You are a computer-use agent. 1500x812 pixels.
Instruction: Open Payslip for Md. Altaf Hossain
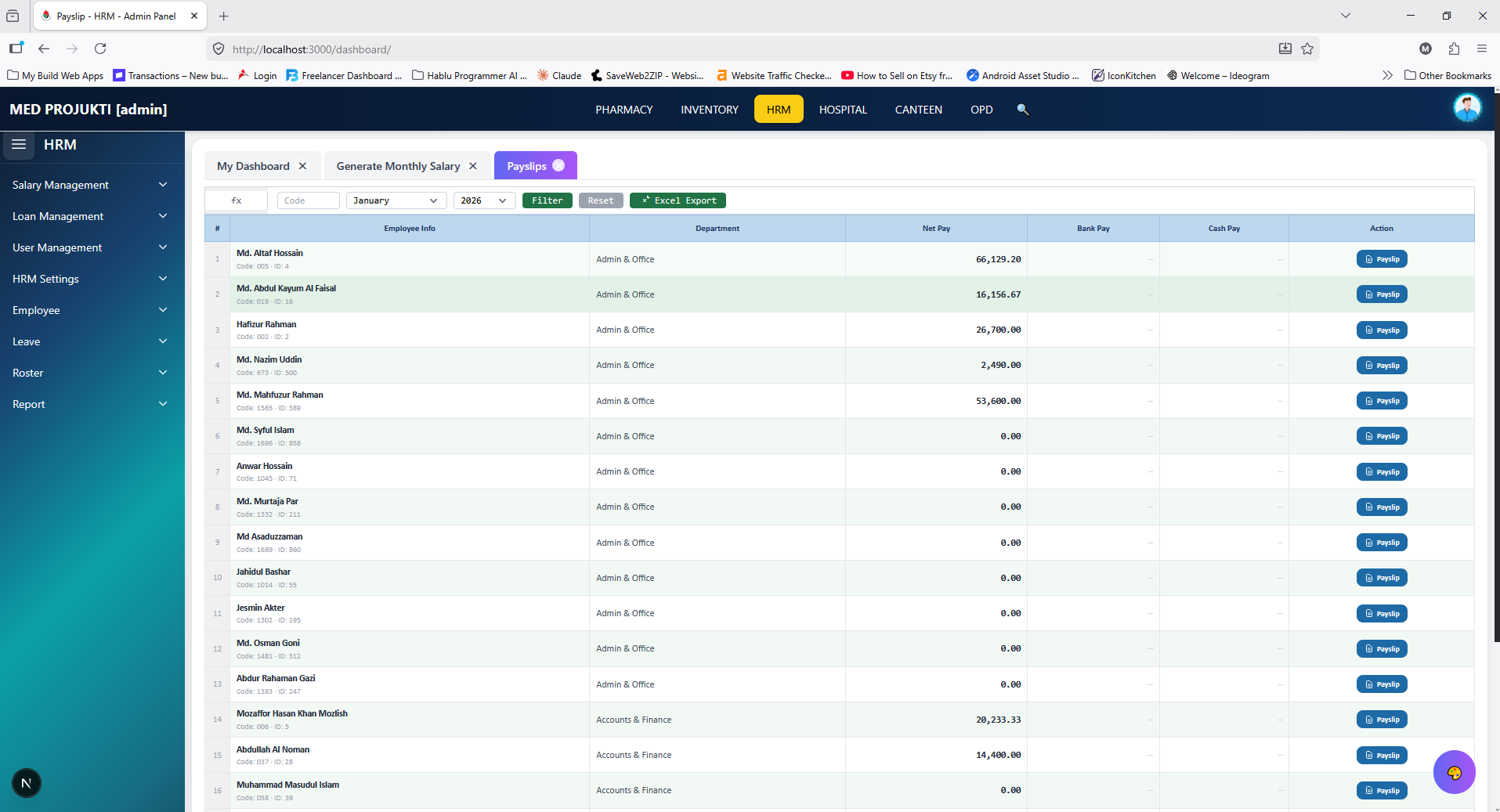click(x=1382, y=259)
